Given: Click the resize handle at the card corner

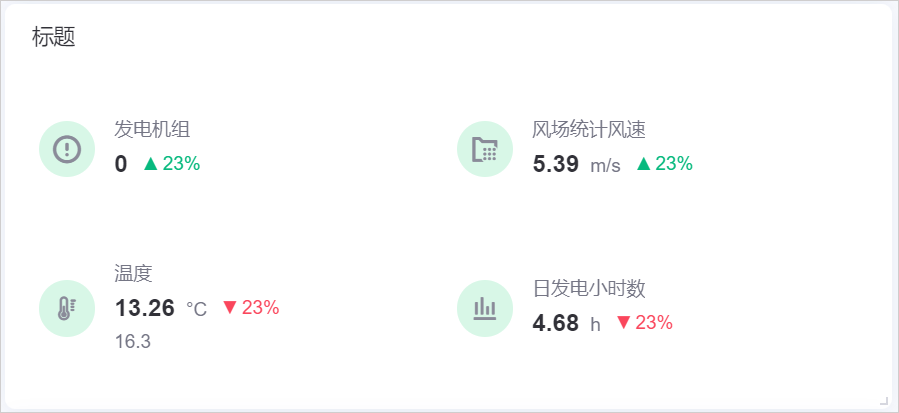Looking at the screenshot, I should click(884, 400).
